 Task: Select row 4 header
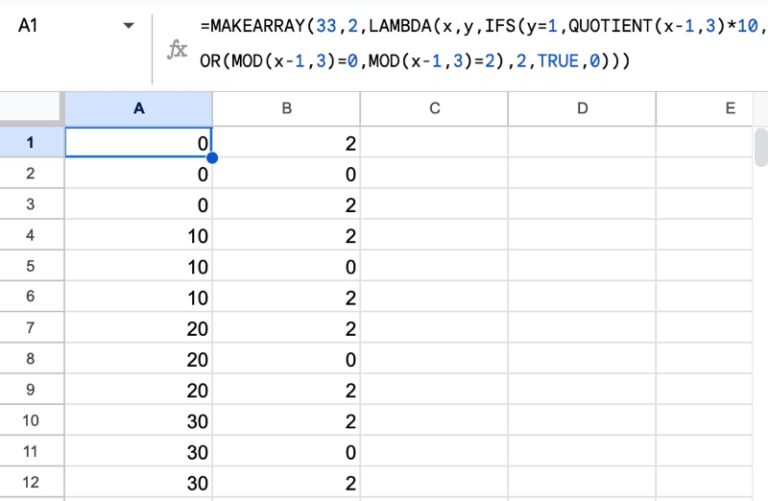30,235
